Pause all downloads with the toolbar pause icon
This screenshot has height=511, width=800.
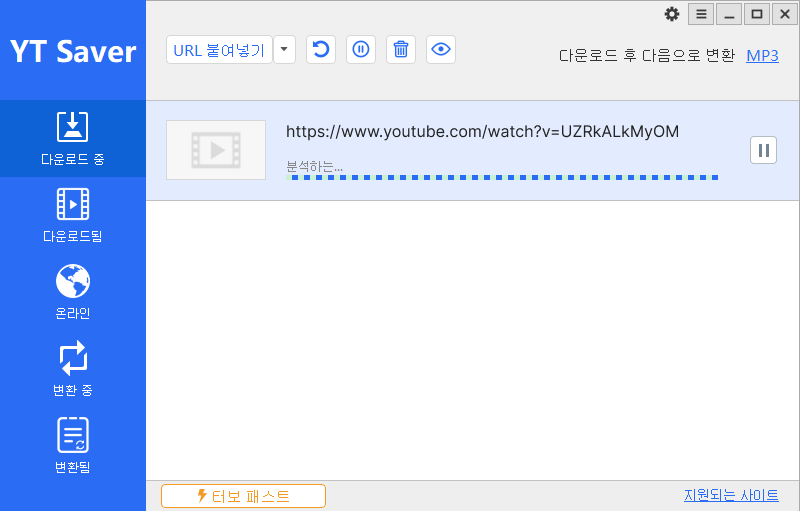click(361, 50)
